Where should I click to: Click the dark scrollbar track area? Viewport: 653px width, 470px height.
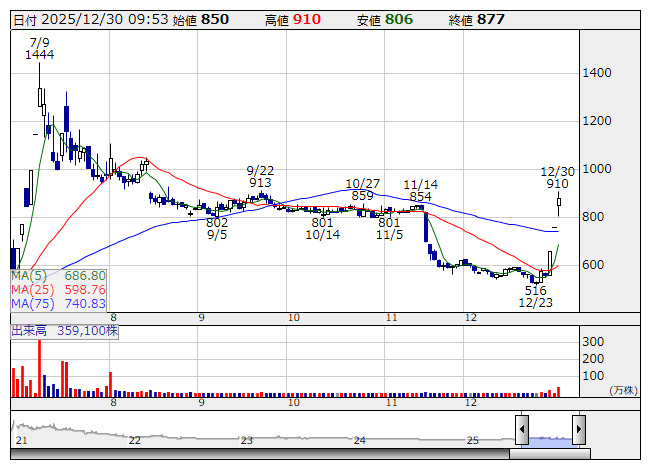(x=260, y=453)
